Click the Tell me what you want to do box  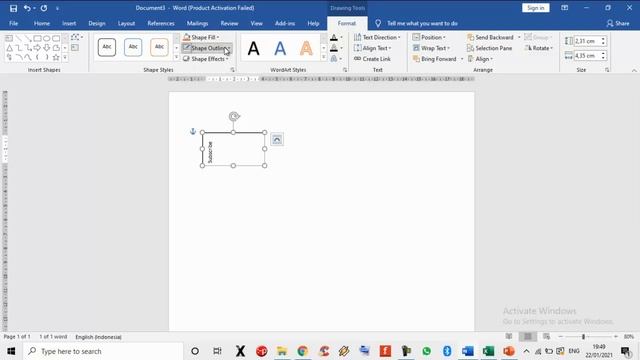422,24
